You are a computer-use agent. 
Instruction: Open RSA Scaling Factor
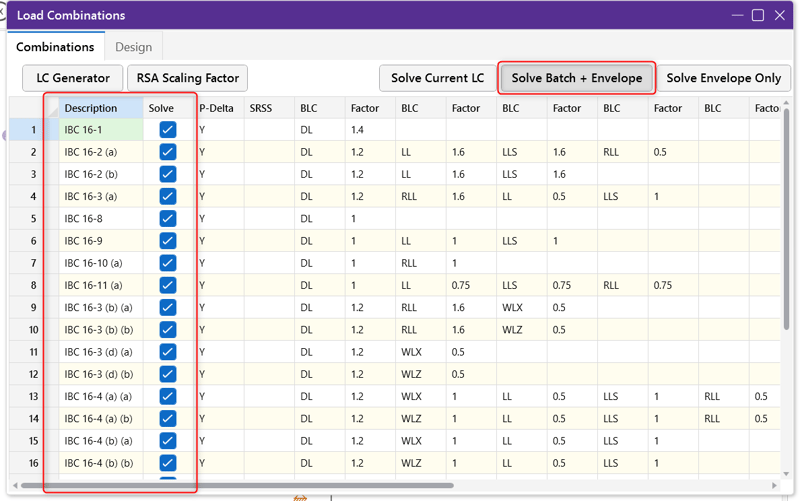click(188, 78)
